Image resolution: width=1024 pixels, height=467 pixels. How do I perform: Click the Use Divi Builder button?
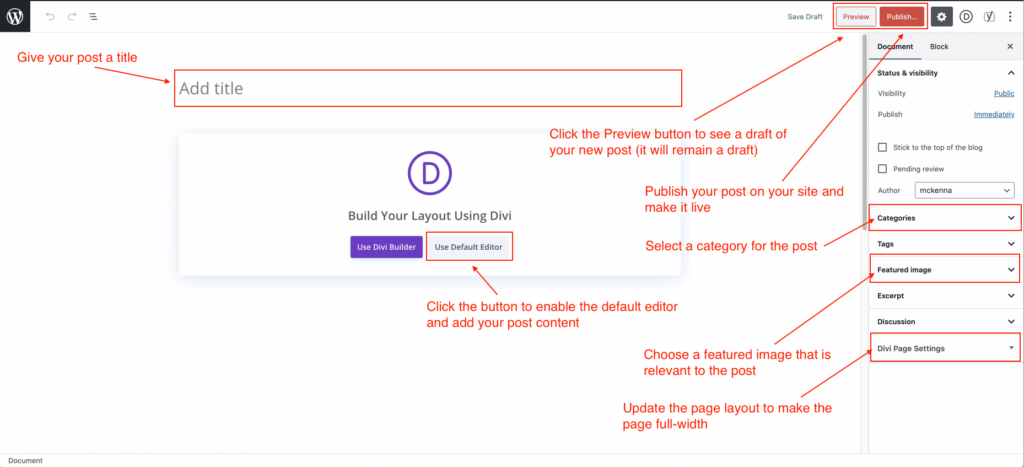[386, 247]
